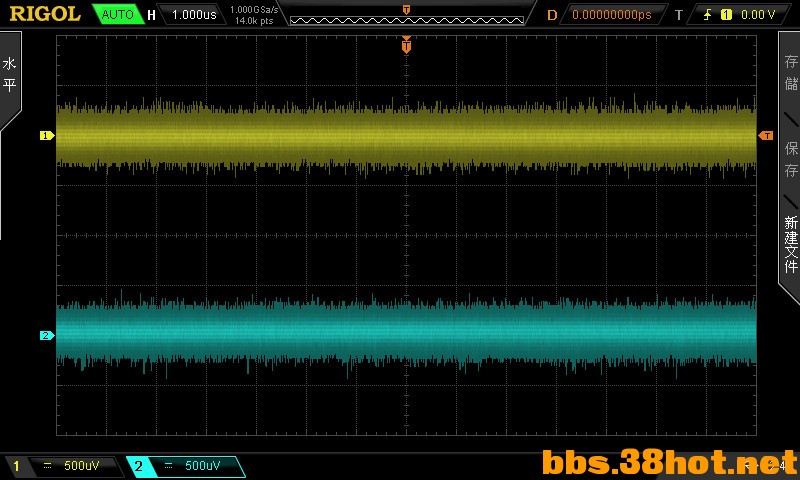Screen dimensions: 800x480
Task: Click channel 1 DC coupling symbol
Action: (x=47, y=466)
